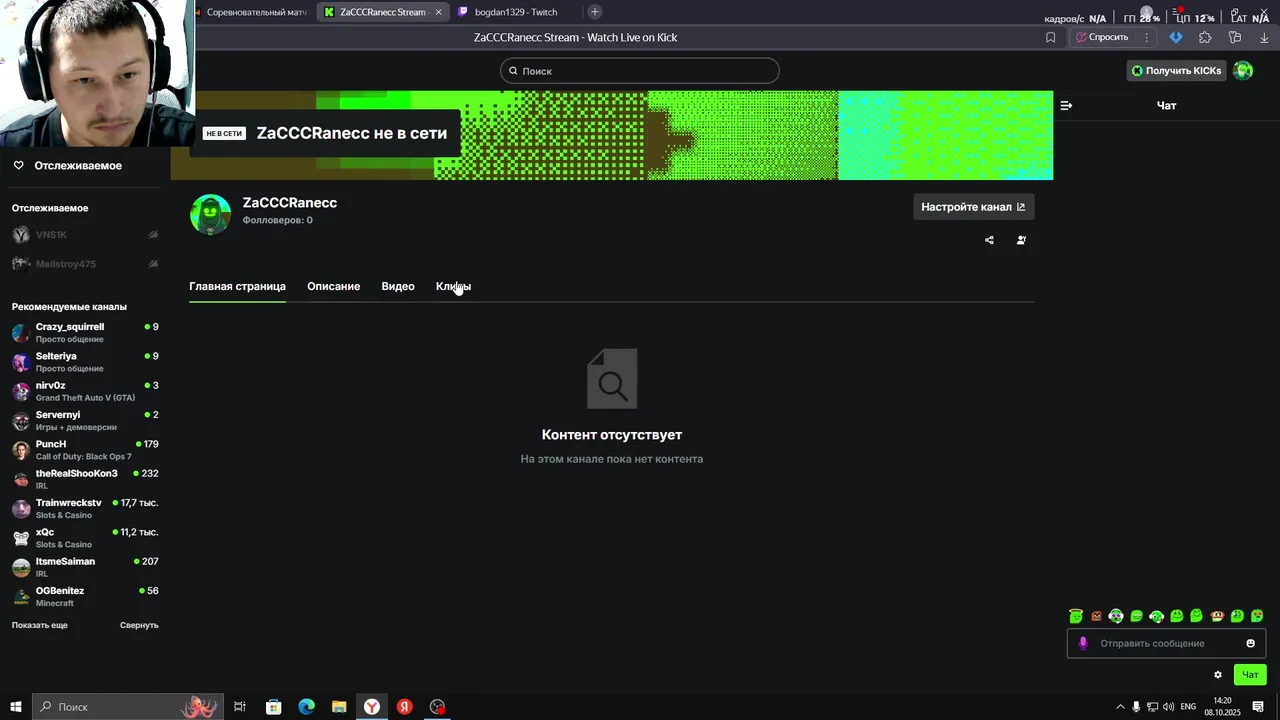Open recommended channel OGBenitez
The width and height of the screenshot is (1280, 720).
[85, 596]
